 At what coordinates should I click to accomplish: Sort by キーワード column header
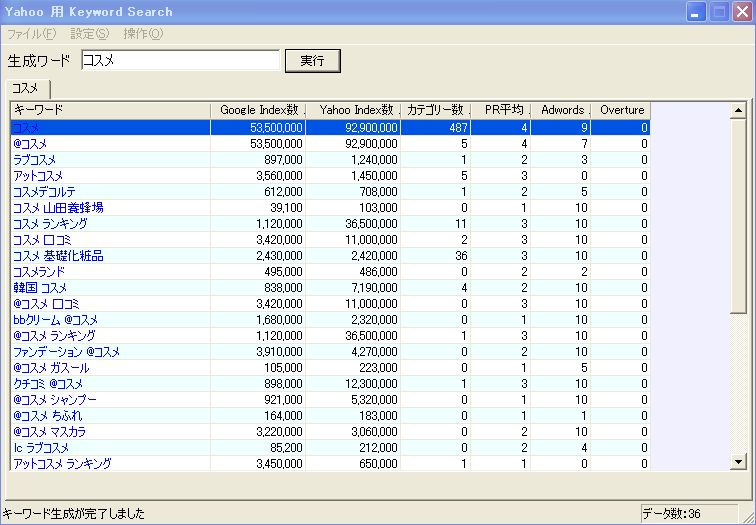click(110, 110)
